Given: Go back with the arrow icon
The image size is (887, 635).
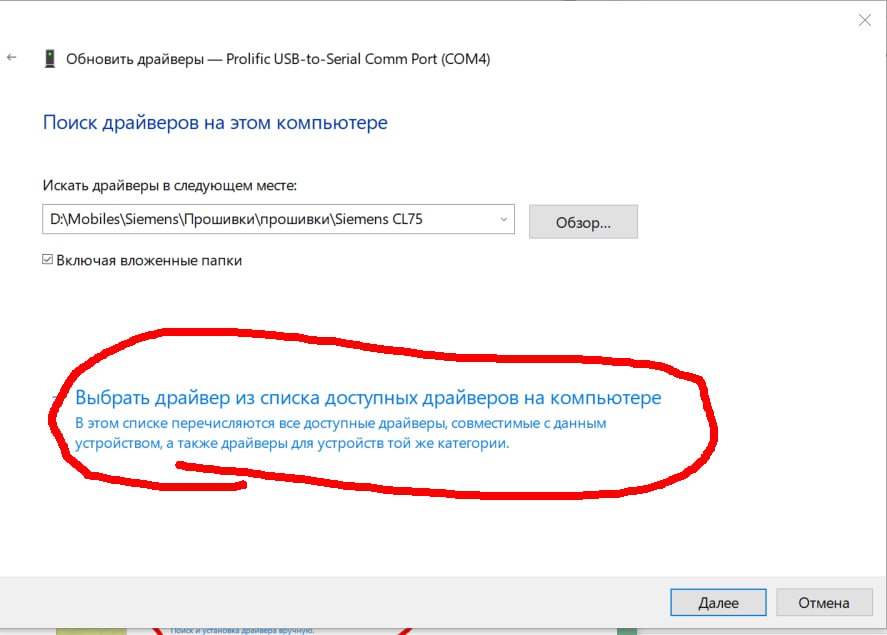Looking at the screenshot, I should coord(11,57).
